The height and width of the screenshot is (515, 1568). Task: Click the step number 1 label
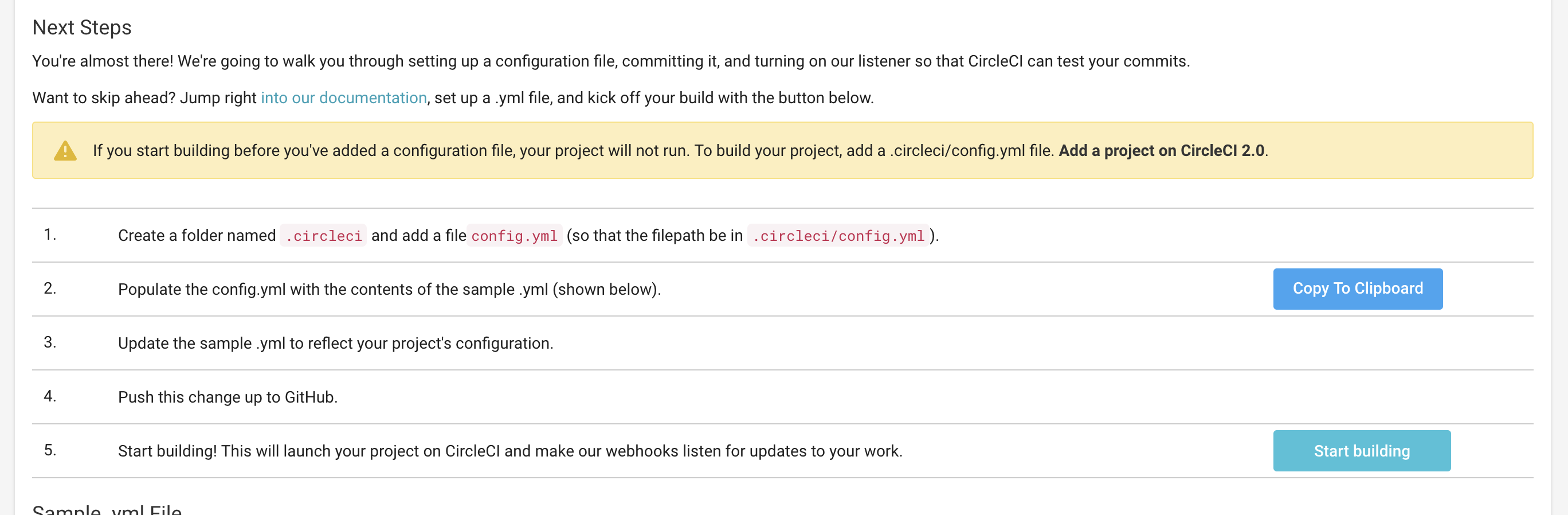click(x=50, y=235)
